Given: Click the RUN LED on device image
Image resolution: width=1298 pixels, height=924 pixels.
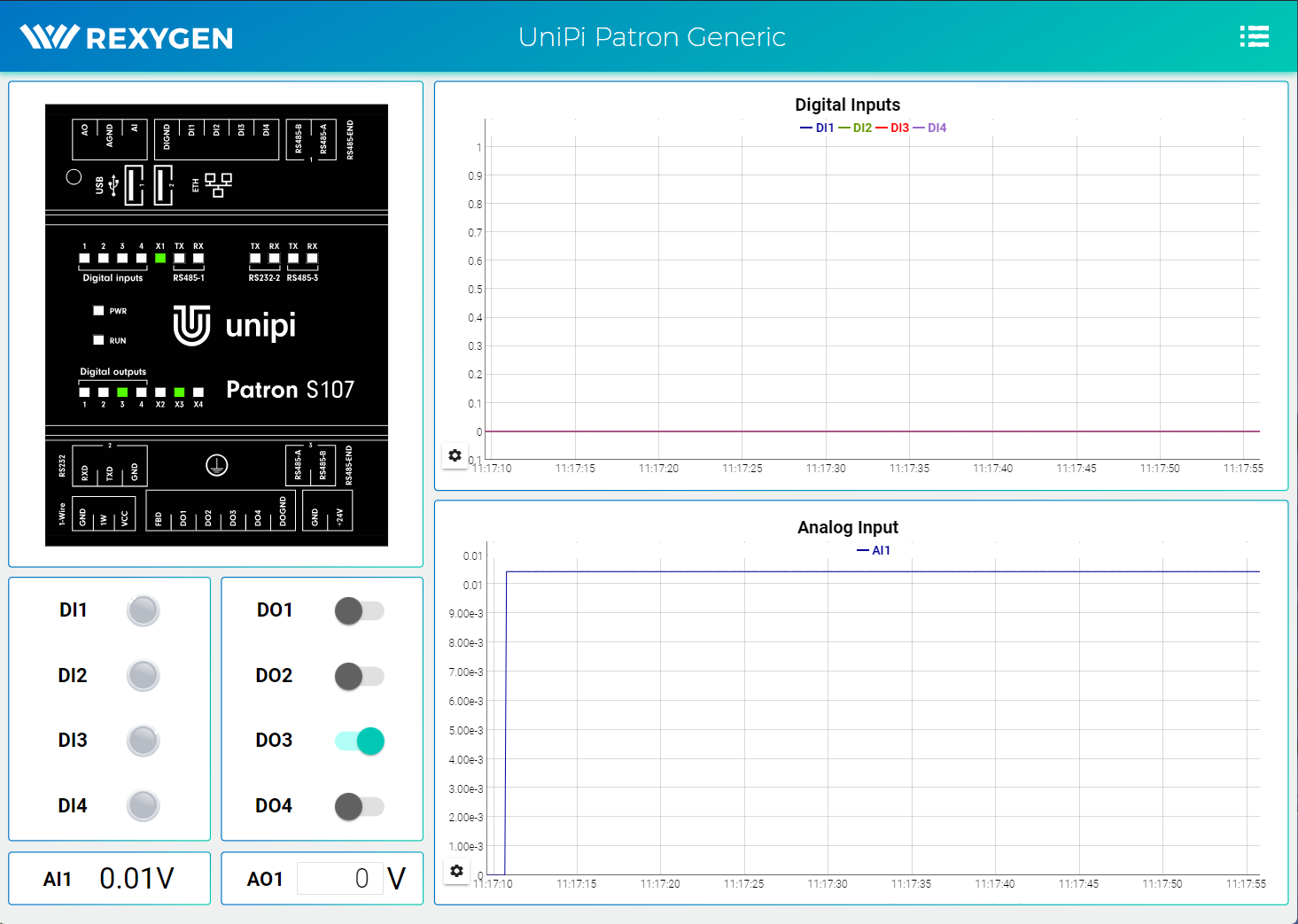Looking at the screenshot, I should [x=98, y=340].
